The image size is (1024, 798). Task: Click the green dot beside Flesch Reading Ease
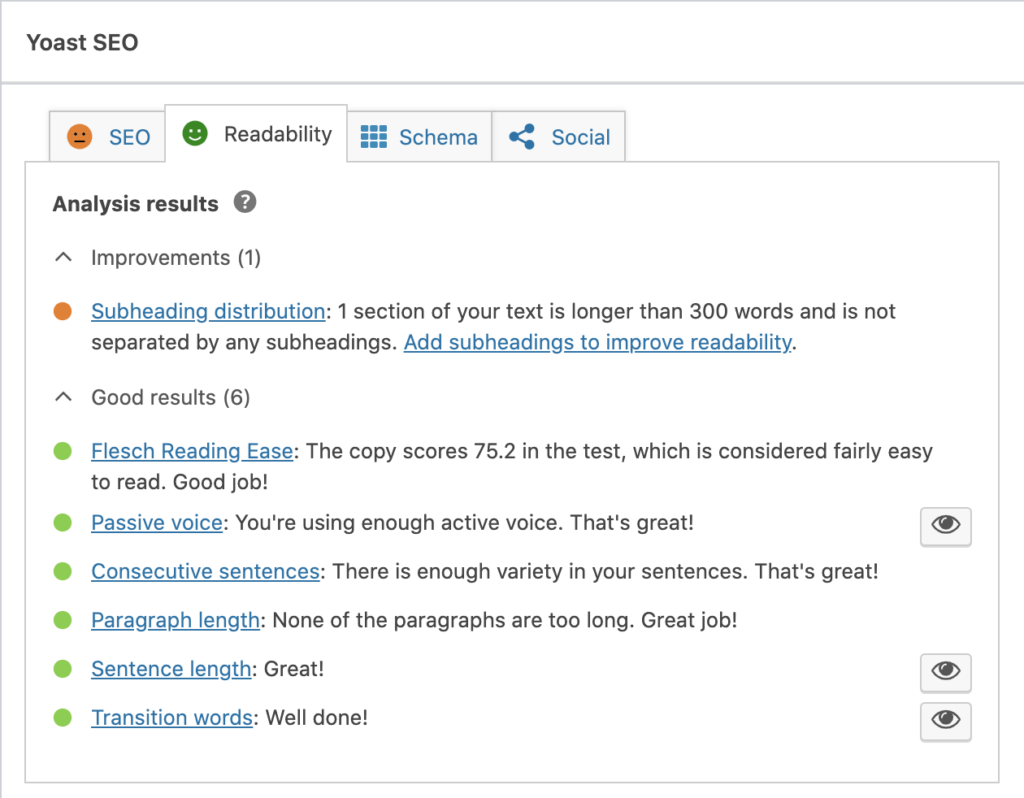[x=63, y=451]
